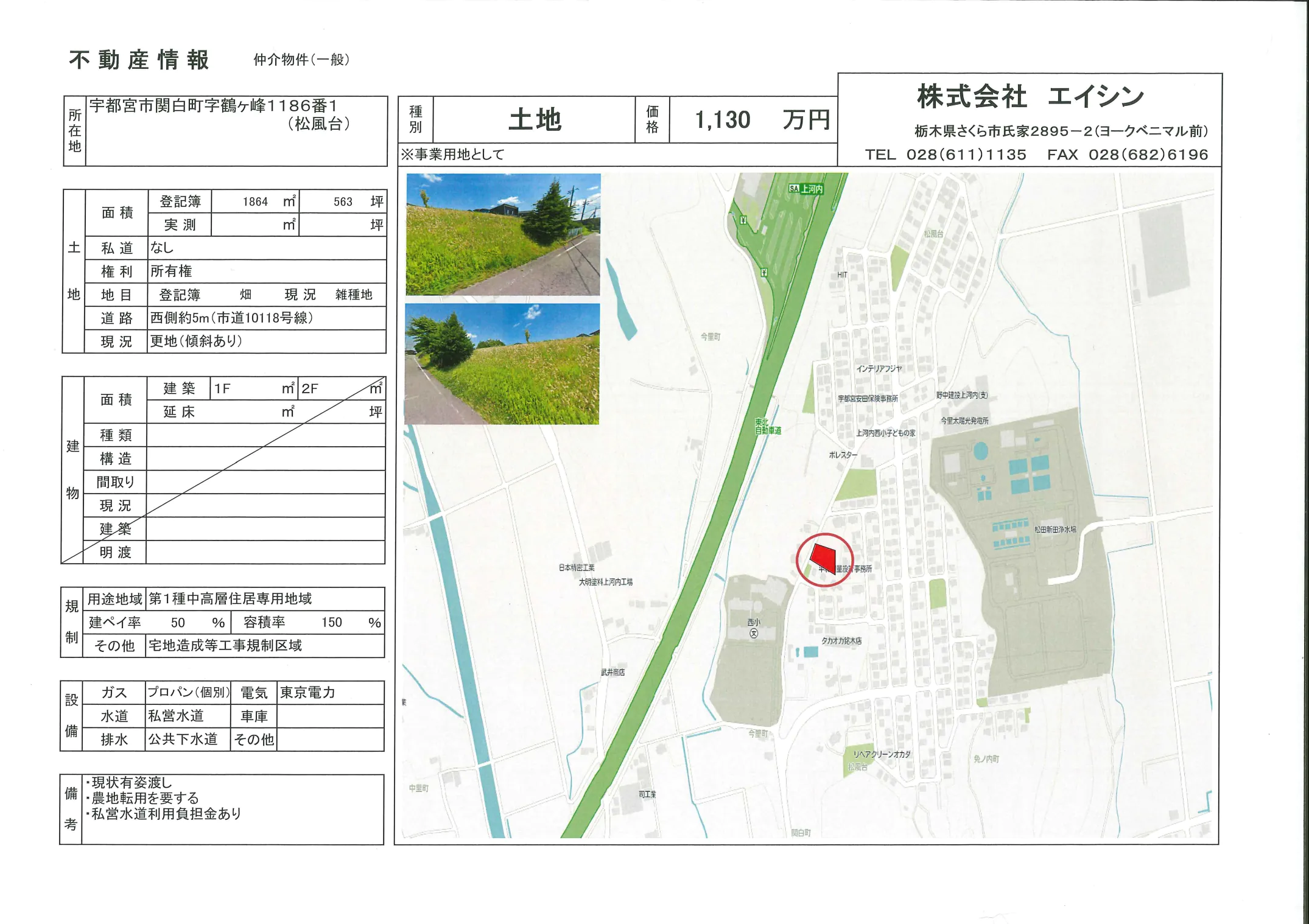
Task: Open the upper grassy slope photo
Action: 503,234
